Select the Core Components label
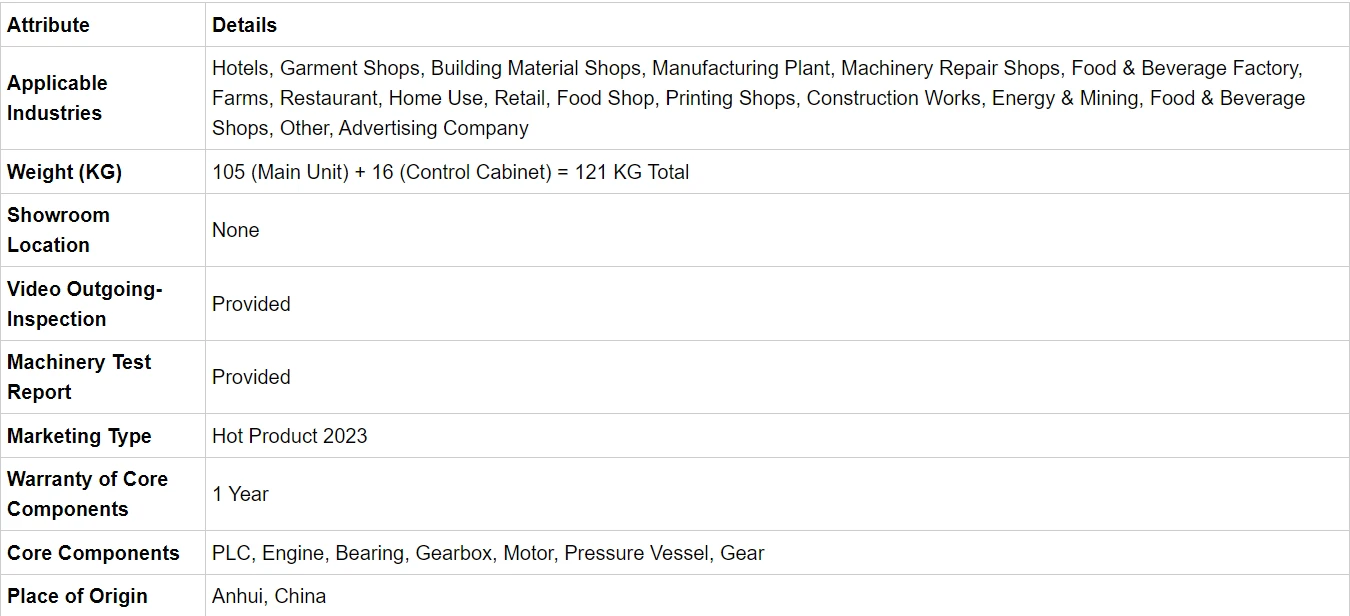The height and width of the screenshot is (616, 1350). click(93, 553)
